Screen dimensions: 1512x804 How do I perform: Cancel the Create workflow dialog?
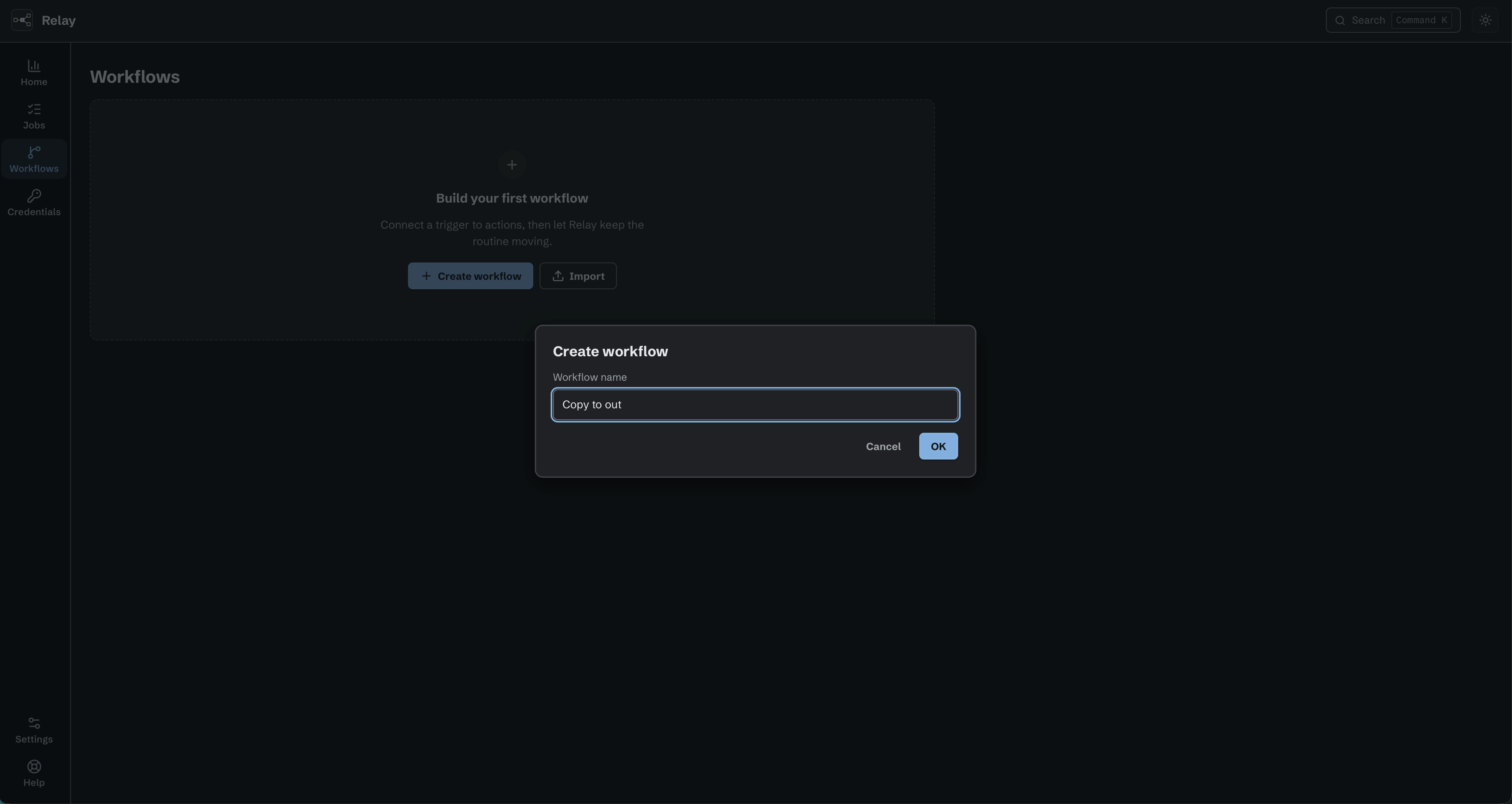click(883, 447)
